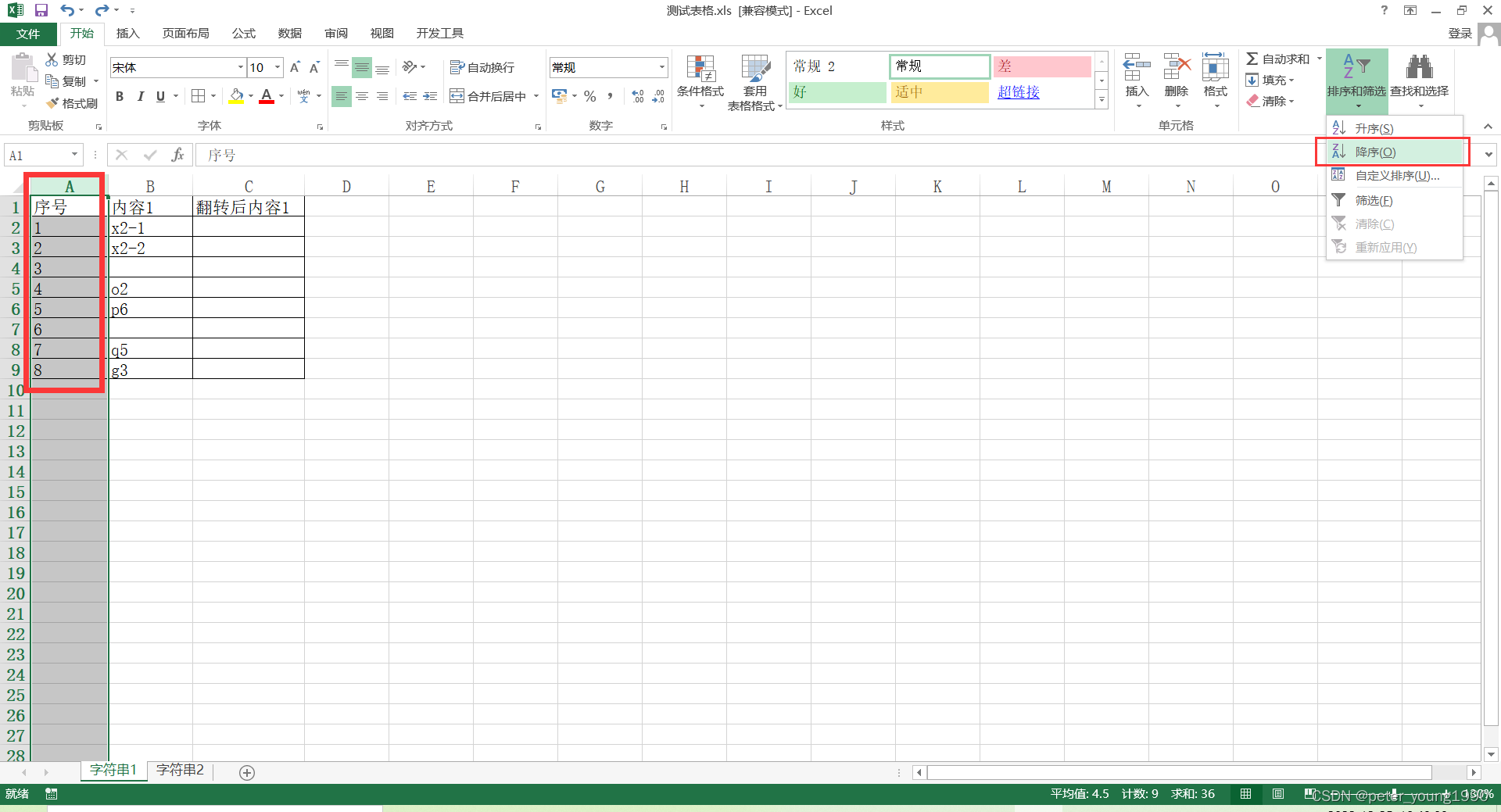The height and width of the screenshot is (812, 1501).
Task: Click the orientation text angle icon
Action: point(410,67)
